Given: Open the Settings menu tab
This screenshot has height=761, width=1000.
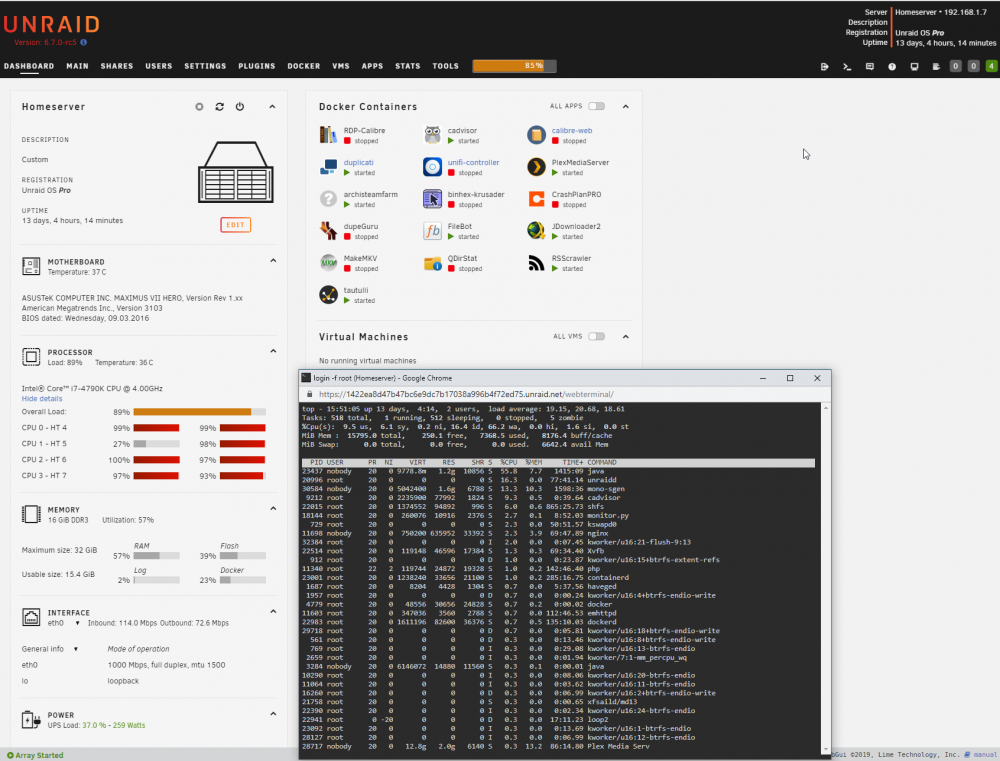Looking at the screenshot, I should click(205, 66).
